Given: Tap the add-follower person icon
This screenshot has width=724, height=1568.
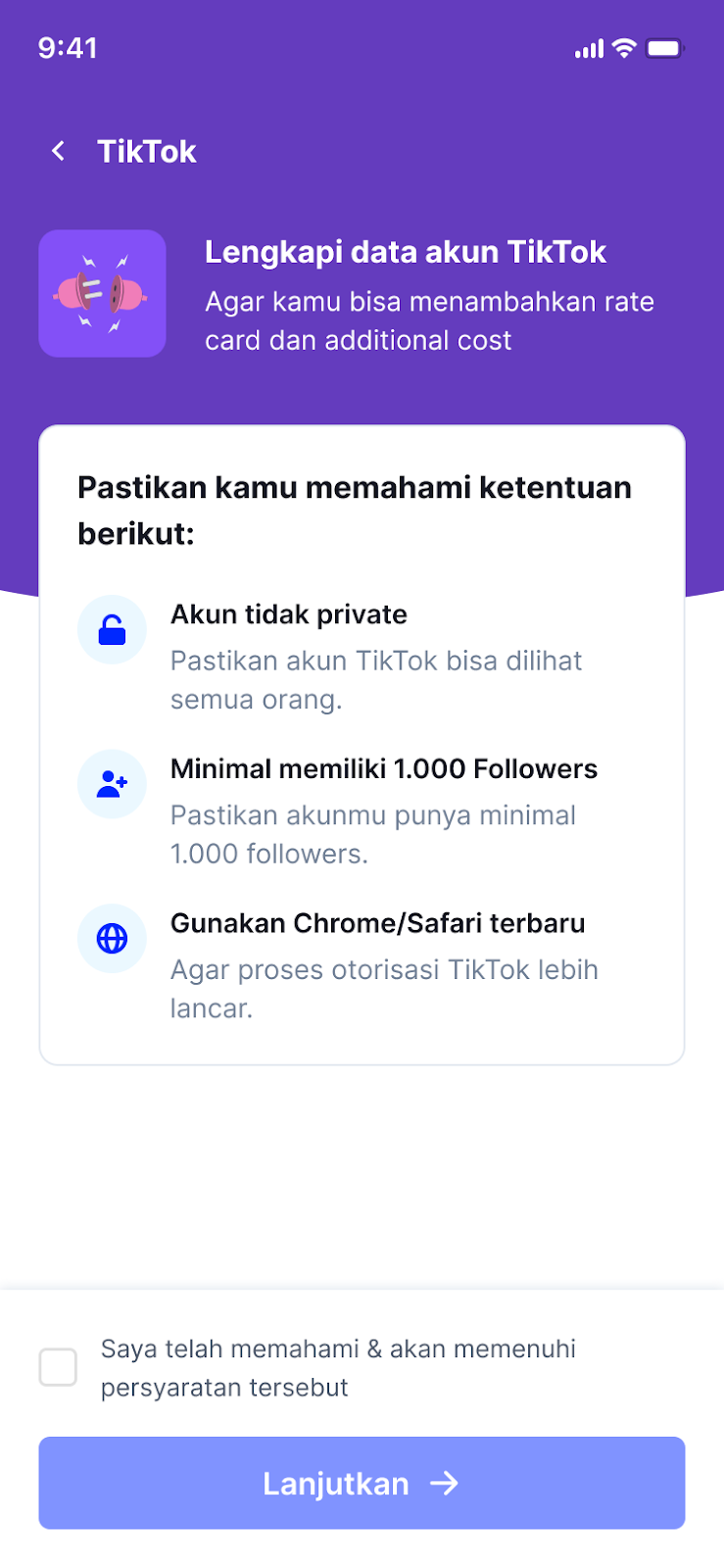Looking at the screenshot, I should [112, 784].
